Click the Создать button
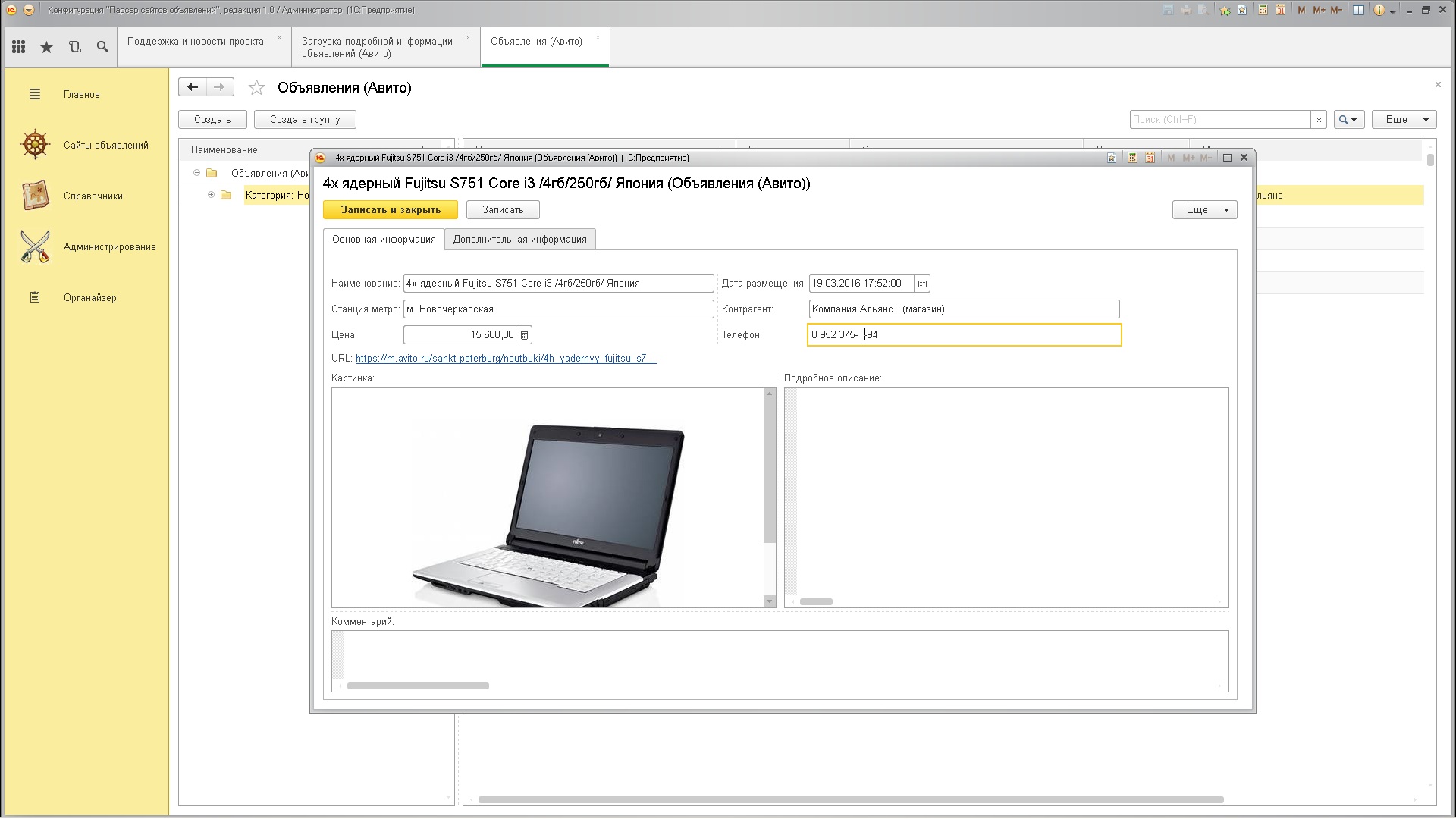 (212, 120)
